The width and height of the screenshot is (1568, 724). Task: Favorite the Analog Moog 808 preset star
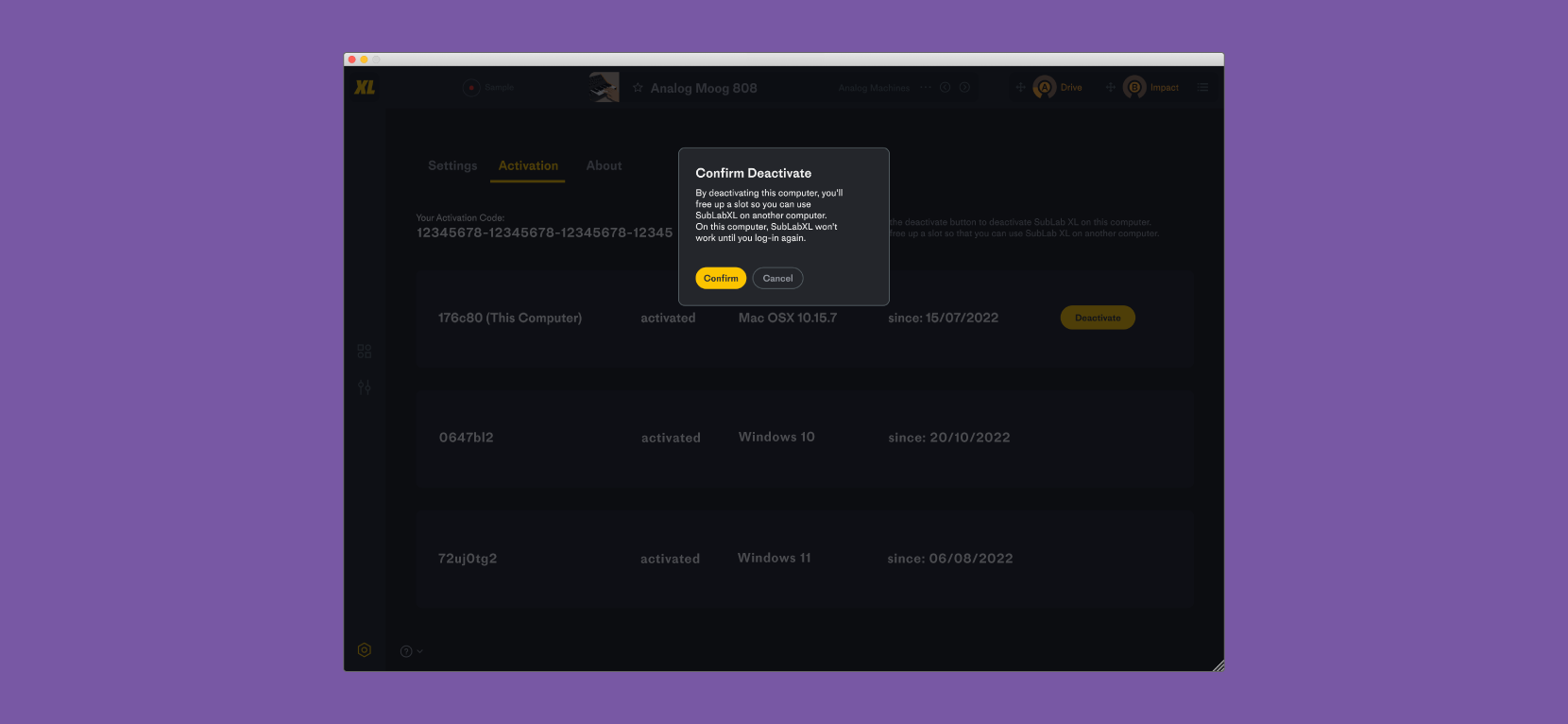638,88
